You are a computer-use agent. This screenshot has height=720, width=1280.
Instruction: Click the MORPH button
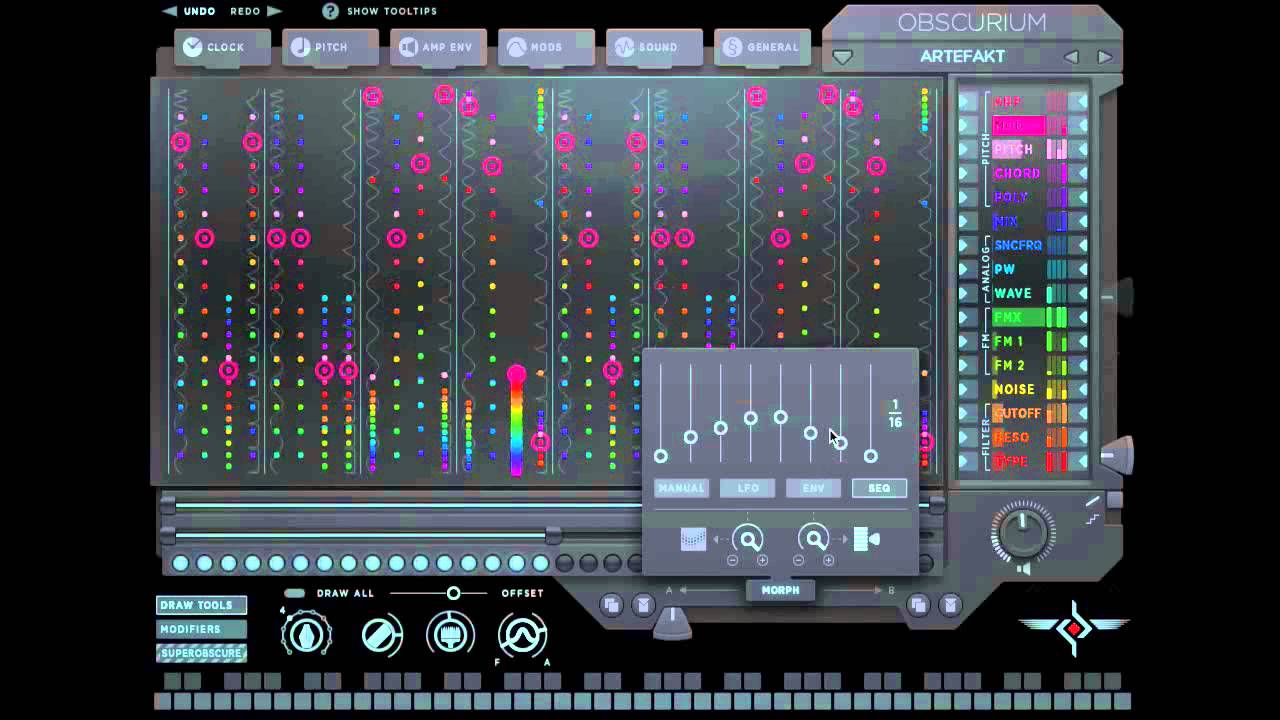click(780, 590)
